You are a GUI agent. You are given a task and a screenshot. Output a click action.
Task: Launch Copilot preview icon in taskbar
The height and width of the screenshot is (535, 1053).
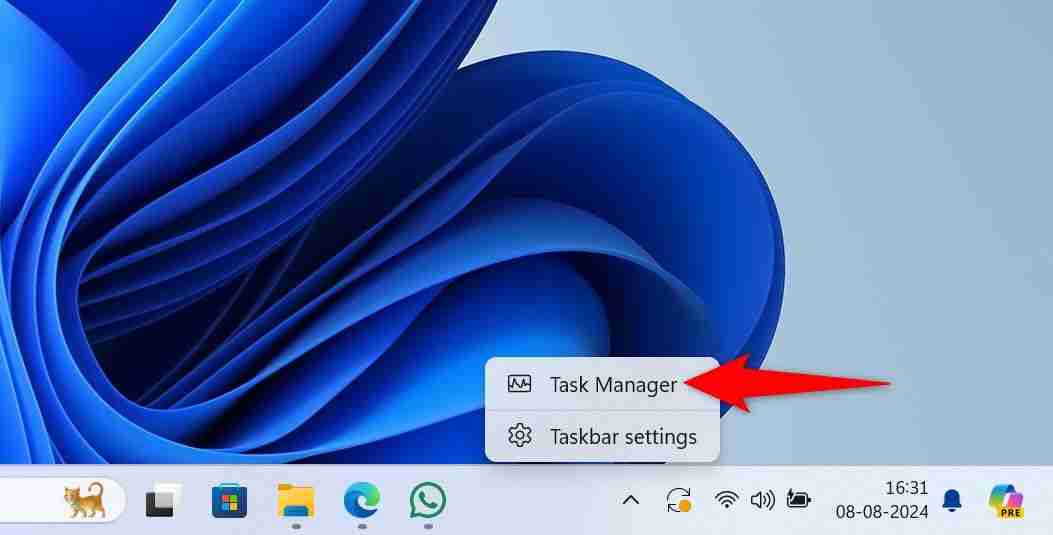click(1005, 501)
